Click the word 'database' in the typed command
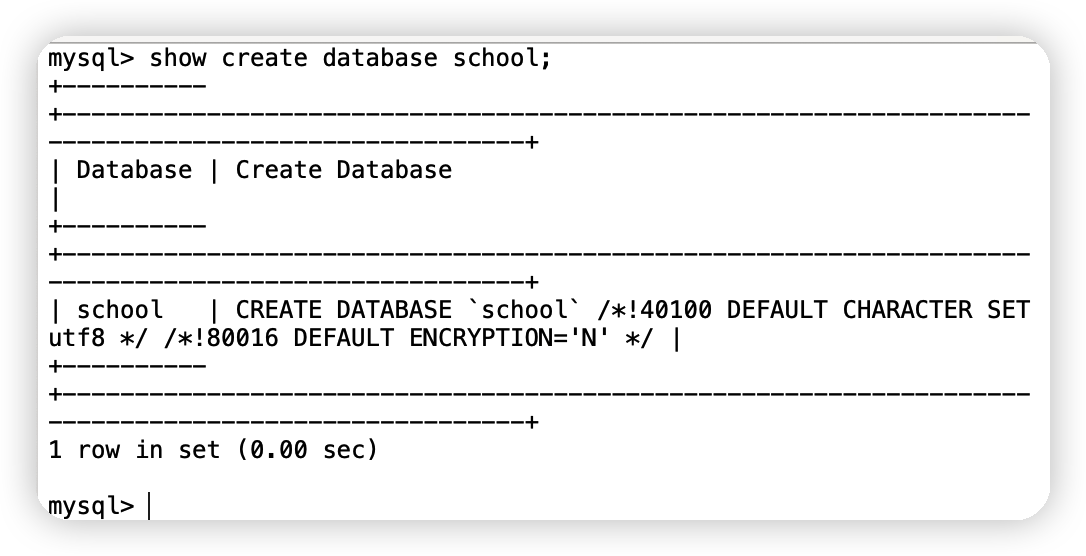Viewport: 1086px width, 556px height. click(380, 58)
